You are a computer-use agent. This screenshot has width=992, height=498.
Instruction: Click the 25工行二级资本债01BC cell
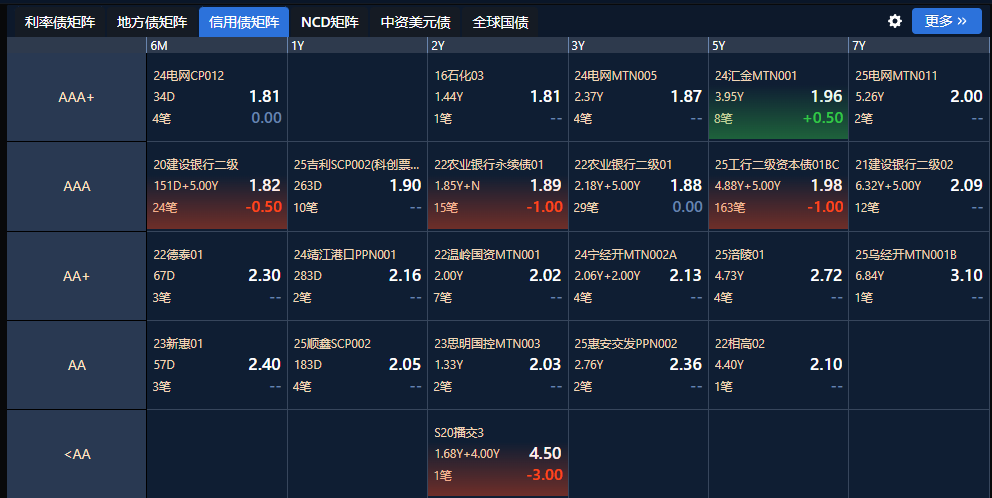[777, 186]
